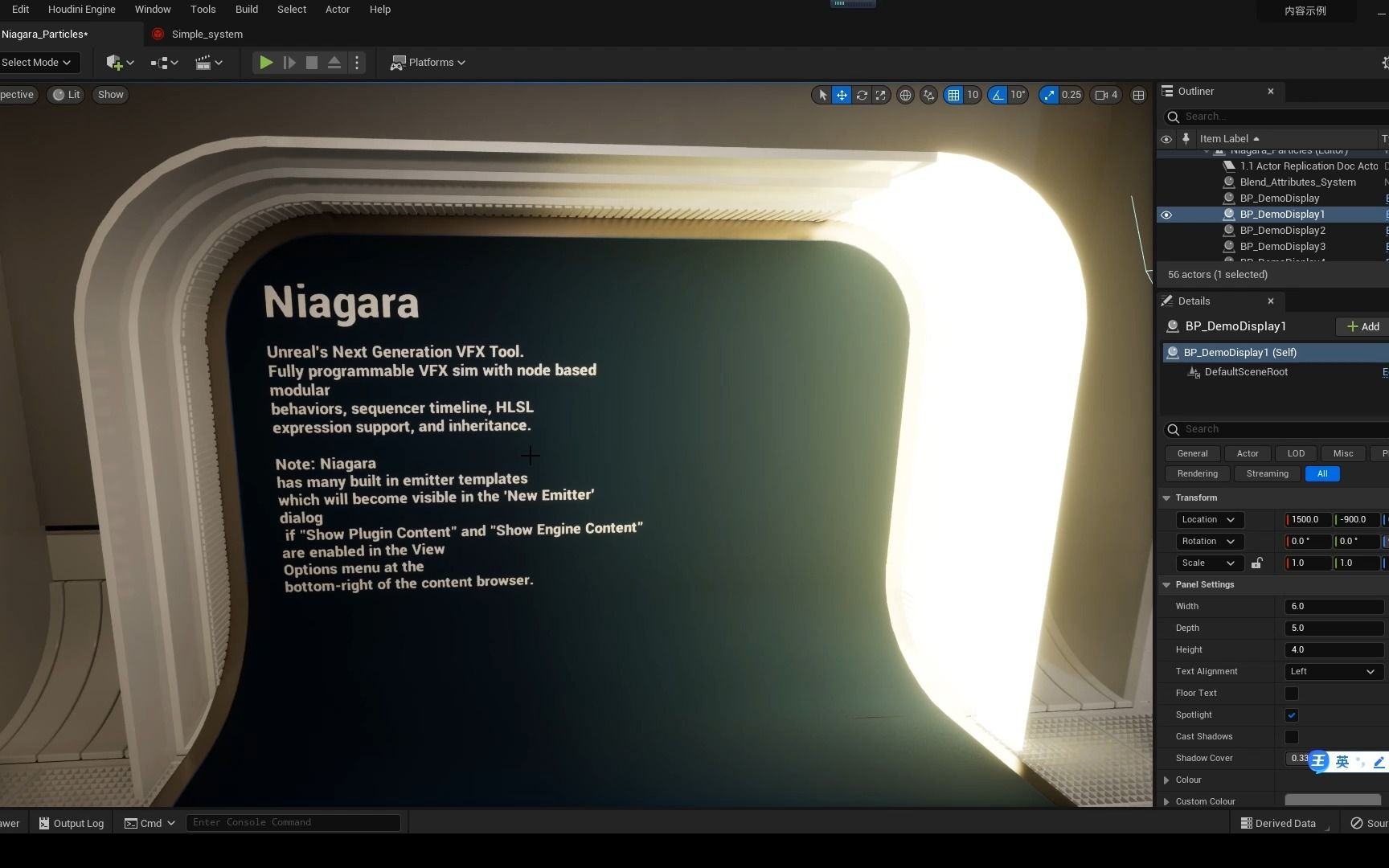
Task: Open the Text Alignment dropdown
Action: (1333, 671)
